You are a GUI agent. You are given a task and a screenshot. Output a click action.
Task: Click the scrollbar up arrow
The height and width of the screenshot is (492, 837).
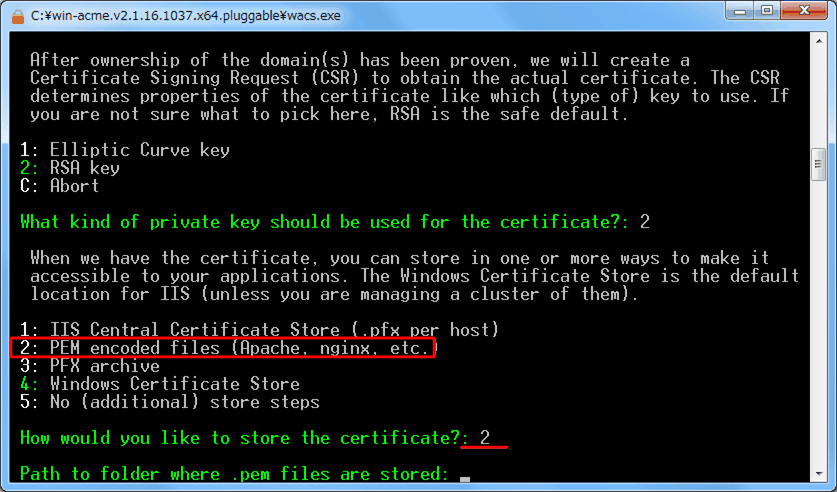(819, 40)
